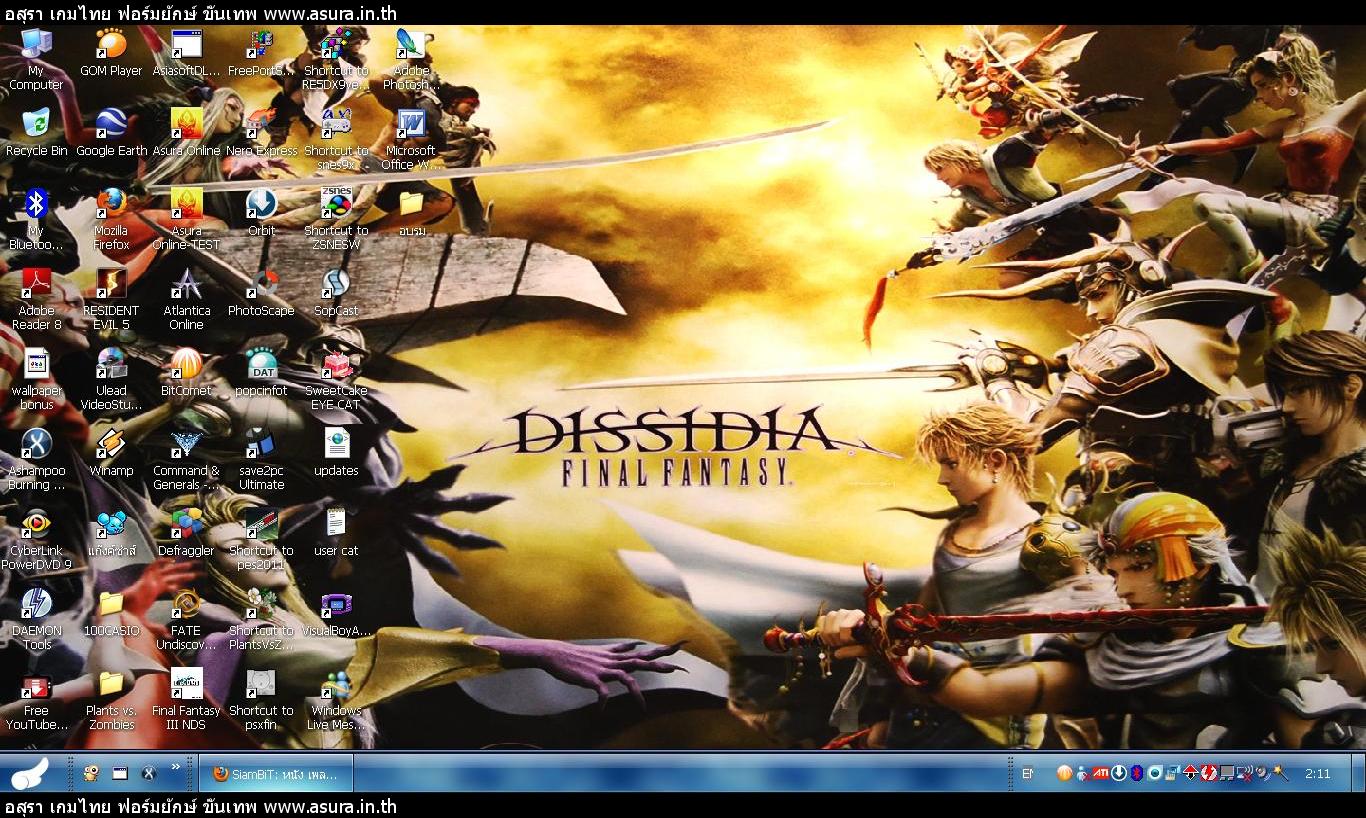The width and height of the screenshot is (1366, 818).
Task: Open My Bluetooth Places icon
Action: (36, 220)
